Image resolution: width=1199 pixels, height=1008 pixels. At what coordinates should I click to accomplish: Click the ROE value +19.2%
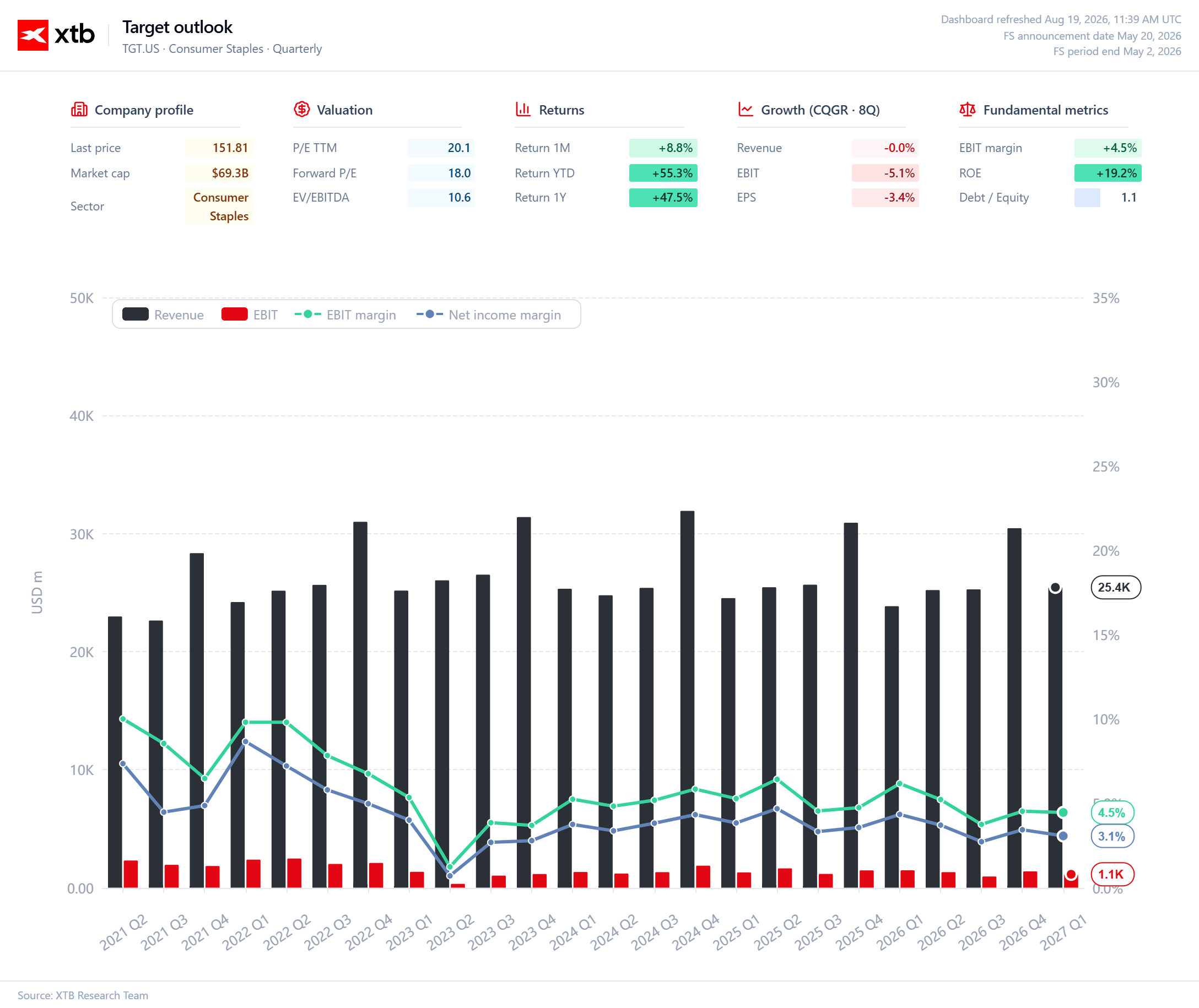pyautogui.click(x=1108, y=173)
